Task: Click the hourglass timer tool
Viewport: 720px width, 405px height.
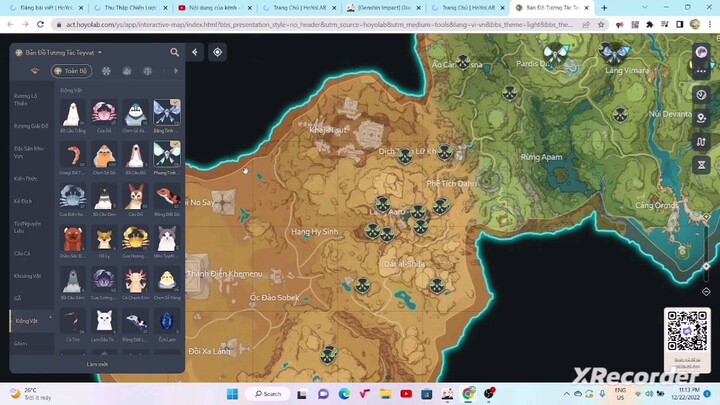Action: 701,165
